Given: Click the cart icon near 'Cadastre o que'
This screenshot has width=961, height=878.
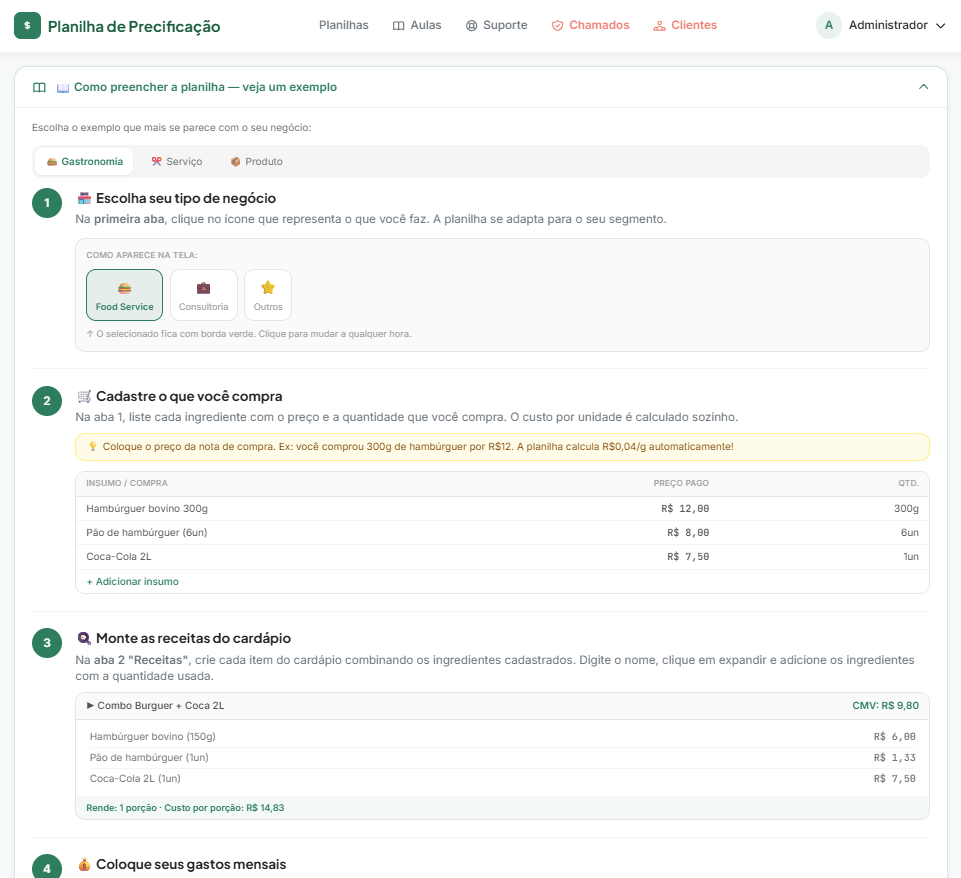Looking at the screenshot, I should (x=84, y=396).
